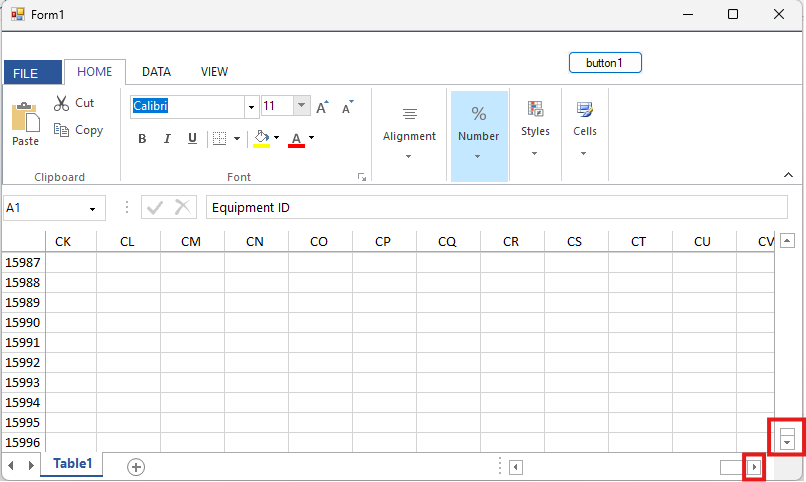Click the vertical scrollbar down arrow
Screen dimensions: 806x482
coord(787,442)
